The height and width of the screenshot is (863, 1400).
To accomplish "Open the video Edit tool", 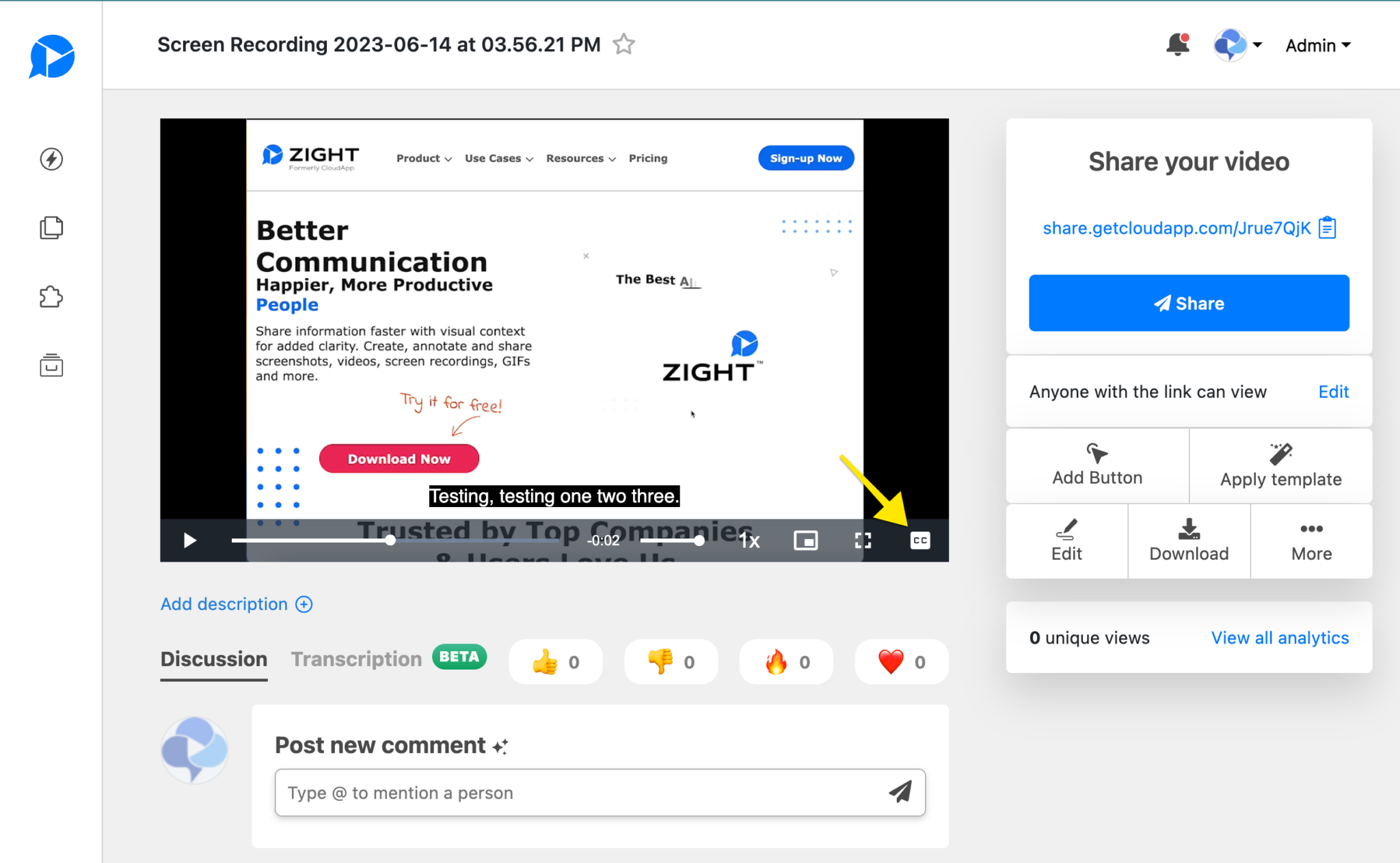I will (x=1066, y=540).
